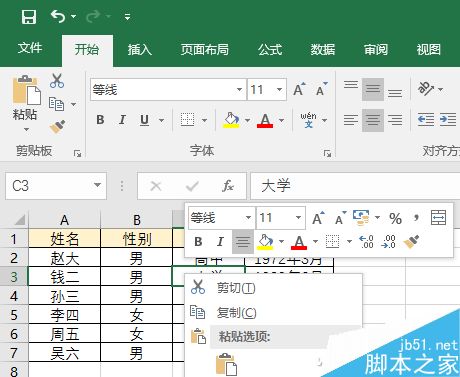460x377 pixels.
Task: Switch to the 插入 tab
Action: [x=140, y=50]
